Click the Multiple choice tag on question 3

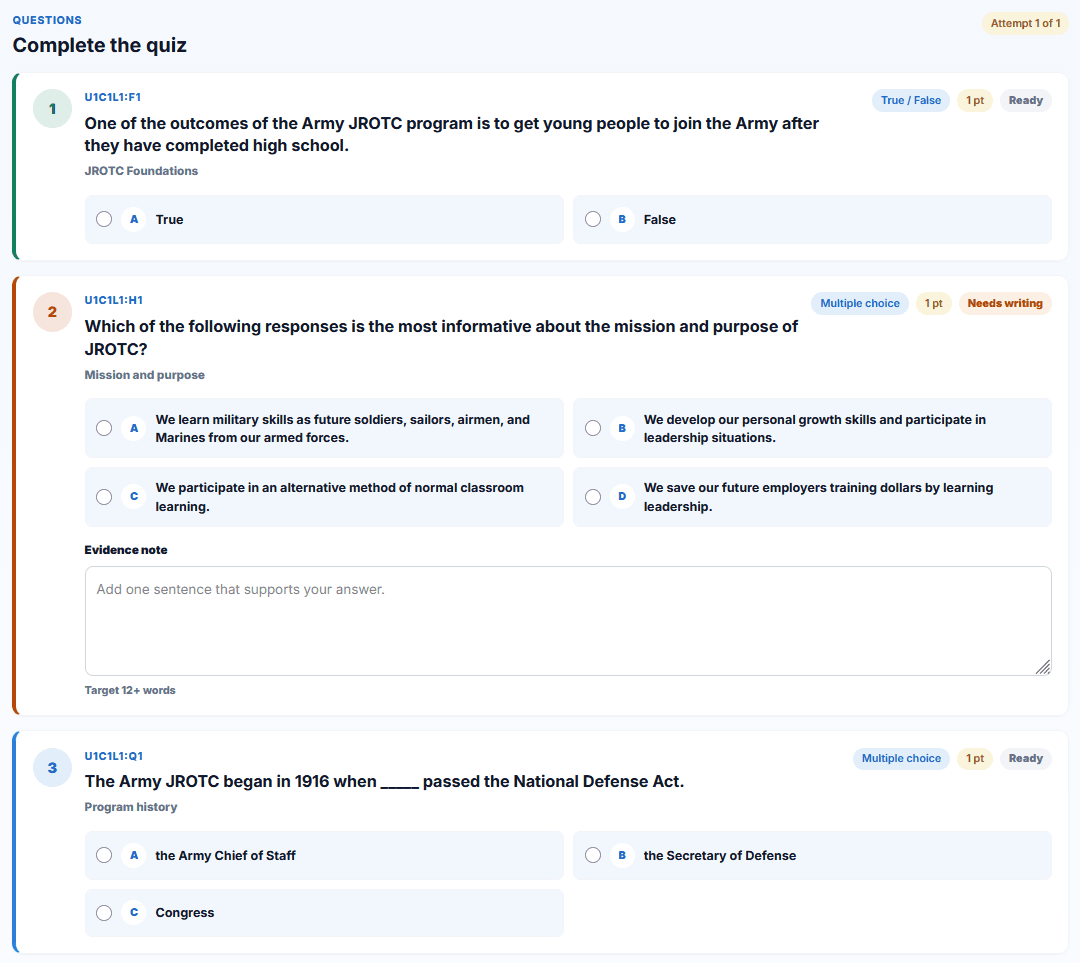(x=901, y=758)
